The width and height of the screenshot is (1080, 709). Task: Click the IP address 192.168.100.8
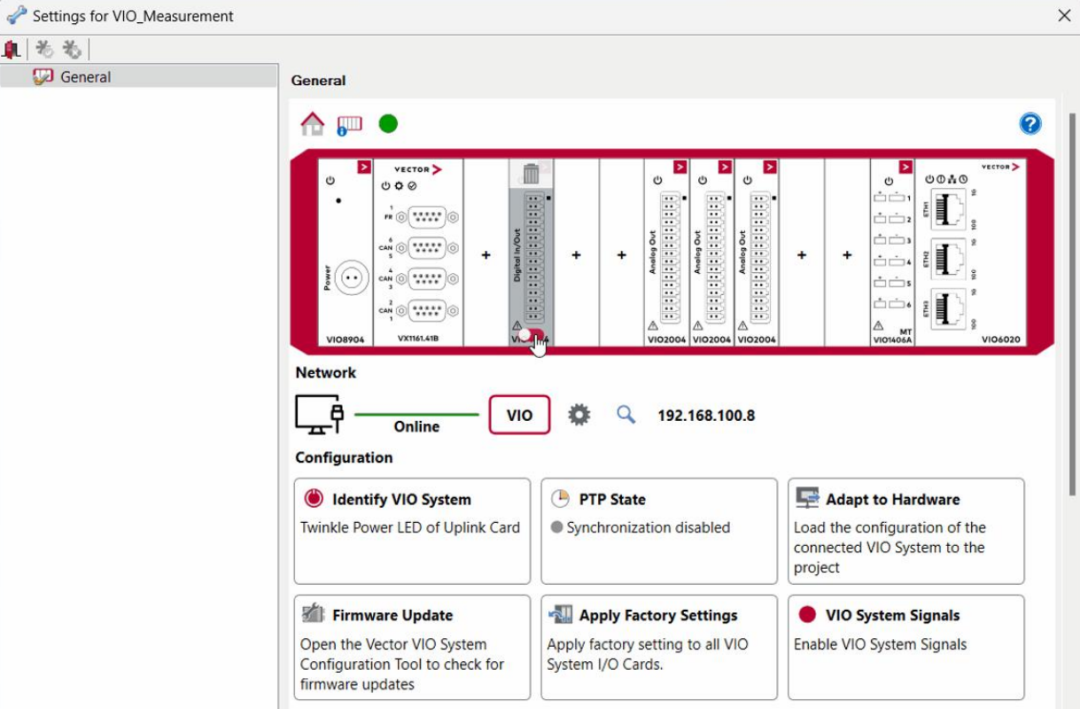coord(706,415)
